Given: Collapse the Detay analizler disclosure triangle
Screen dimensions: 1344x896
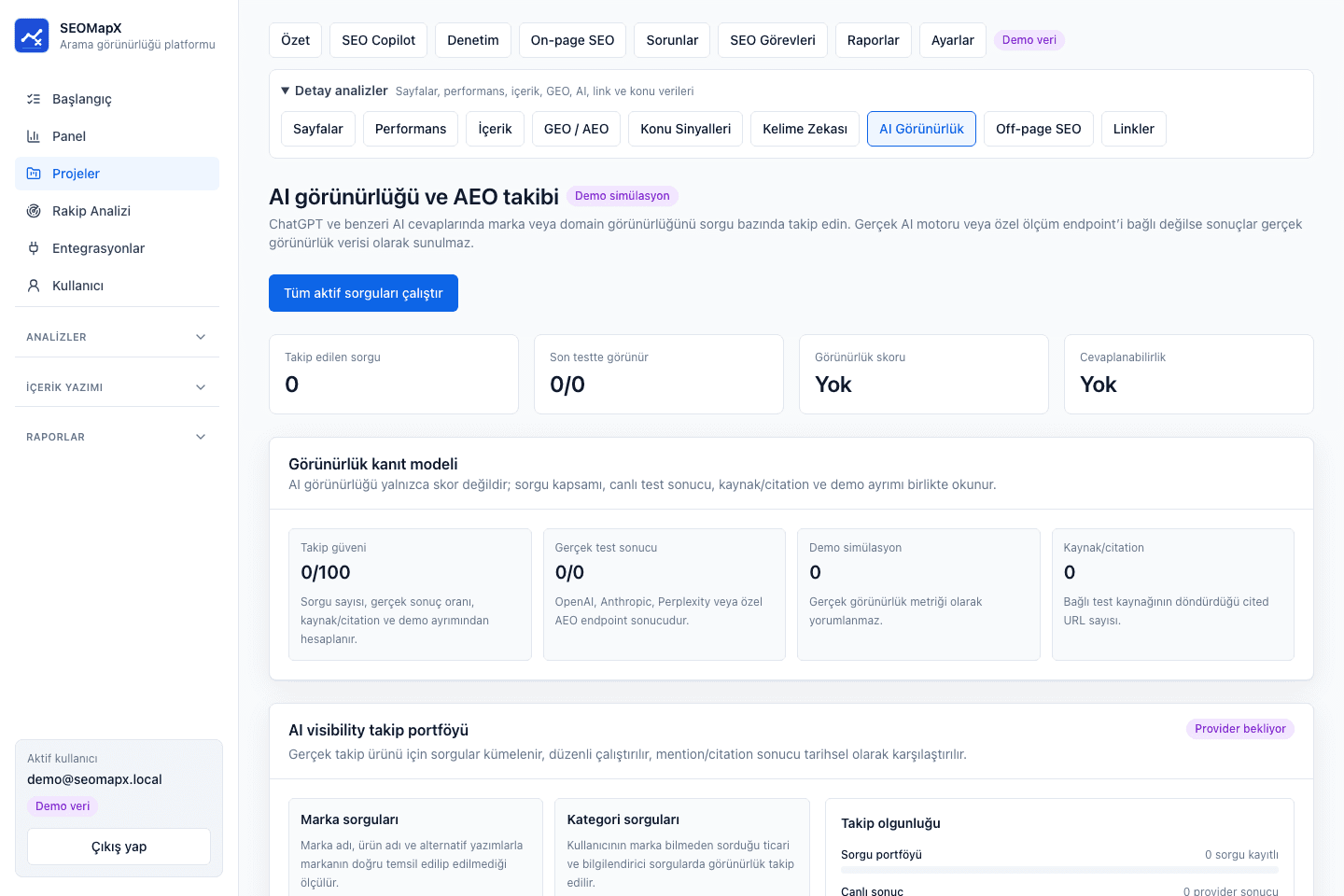Looking at the screenshot, I should 286,91.
